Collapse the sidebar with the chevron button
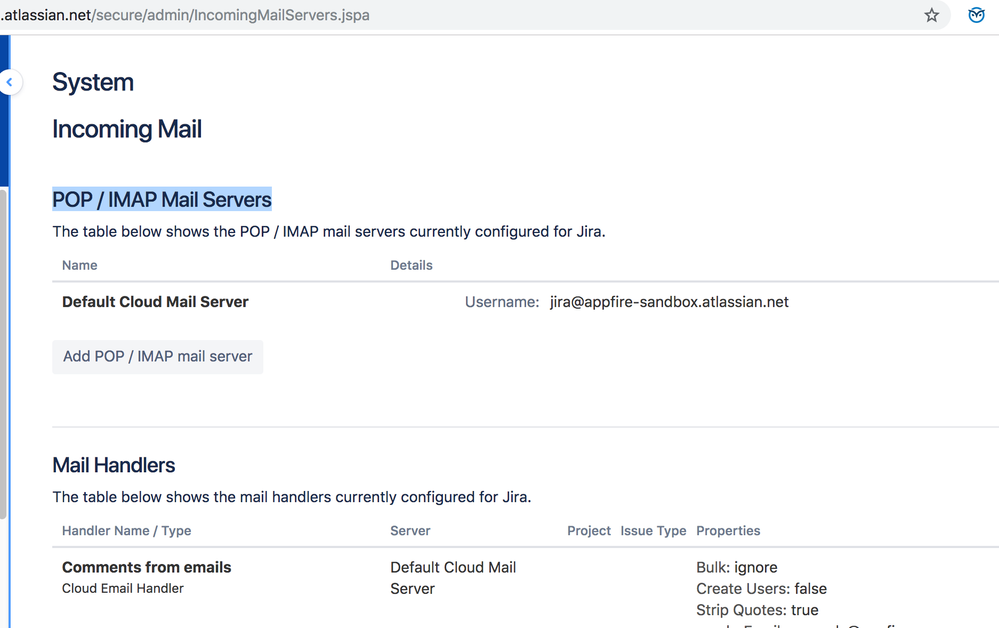Image resolution: width=999 pixels, height=628 pixels. (x=10, y=82)
